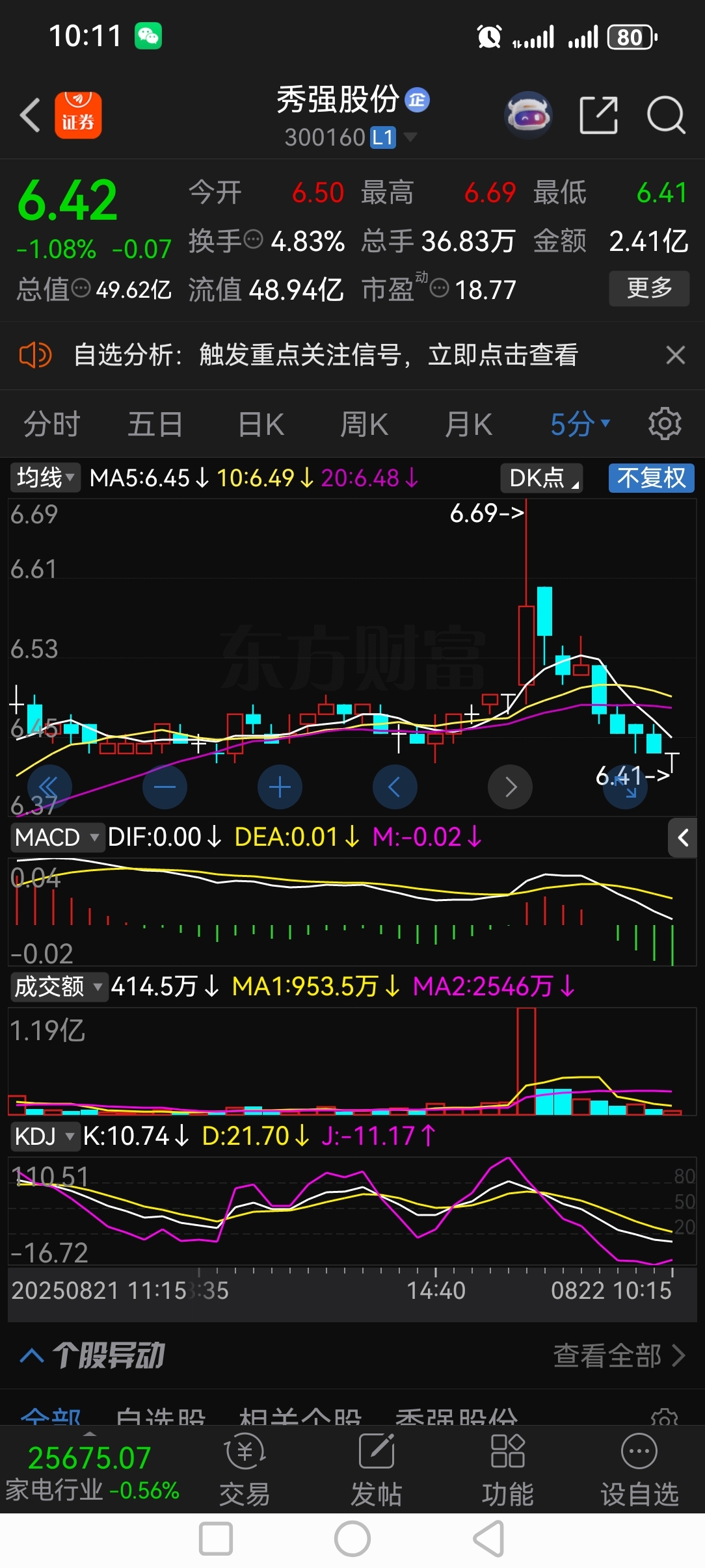Screen dimensions: 705x1568
Task: Collapse indicator panel with left chevron
Action: coord(682,837)
